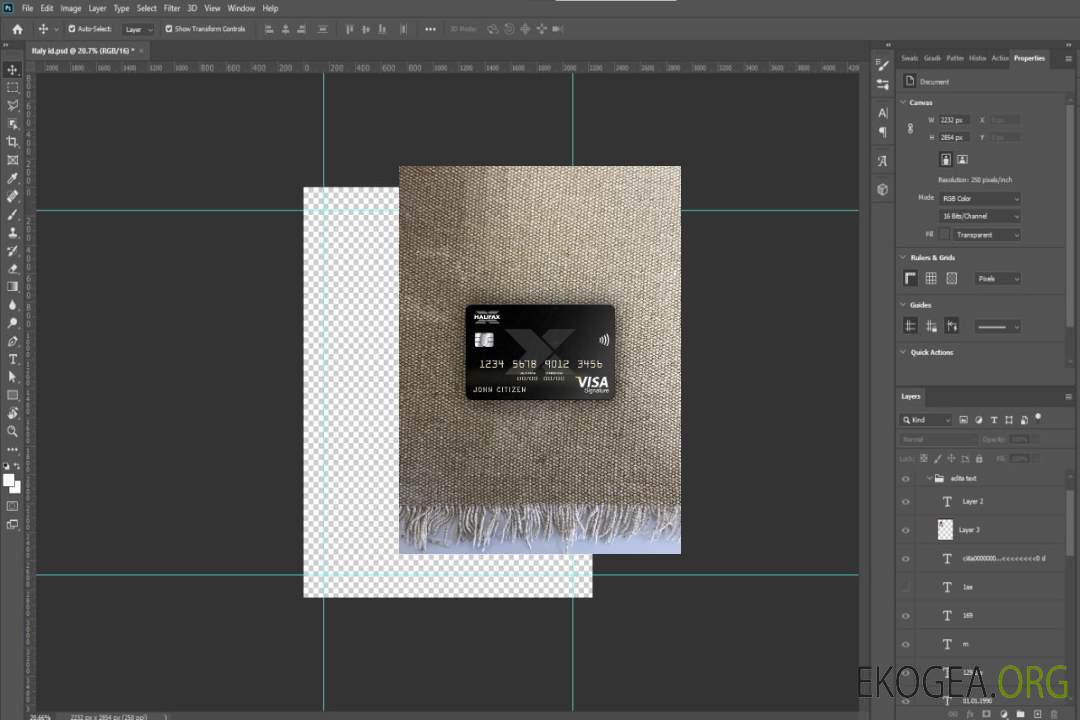Collapse the edita text layer group
This screenshot has height=720, width=1080.
click(925, 479)
